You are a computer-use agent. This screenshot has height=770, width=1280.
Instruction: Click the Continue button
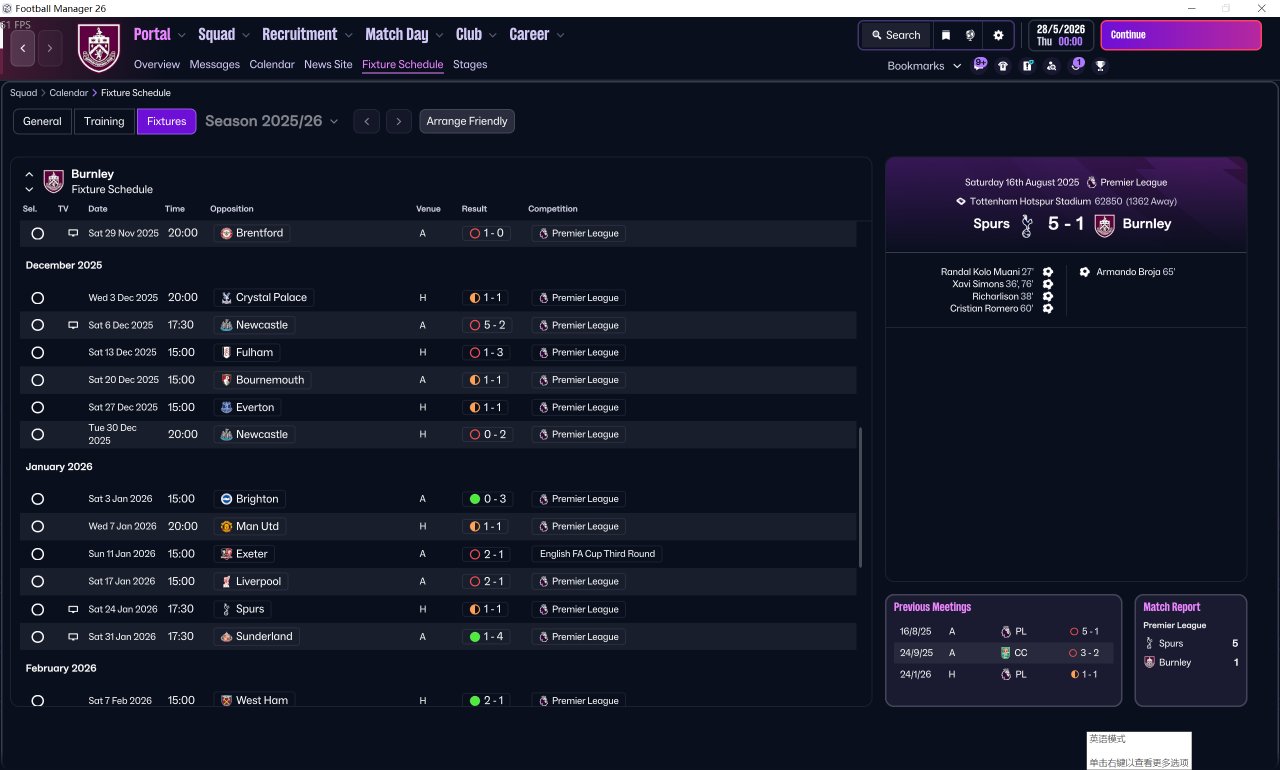(x=1181, y=35)
